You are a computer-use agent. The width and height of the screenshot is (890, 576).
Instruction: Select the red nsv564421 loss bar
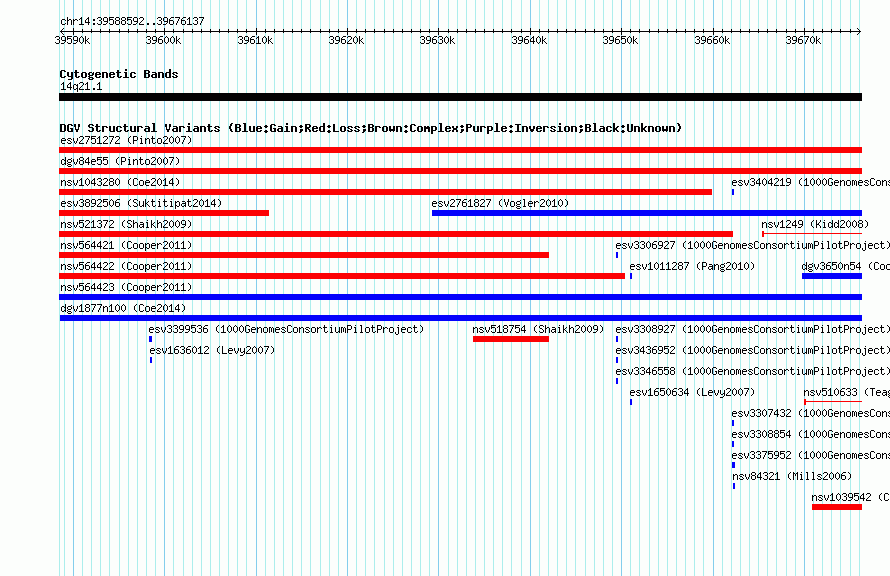pos(304,255)
